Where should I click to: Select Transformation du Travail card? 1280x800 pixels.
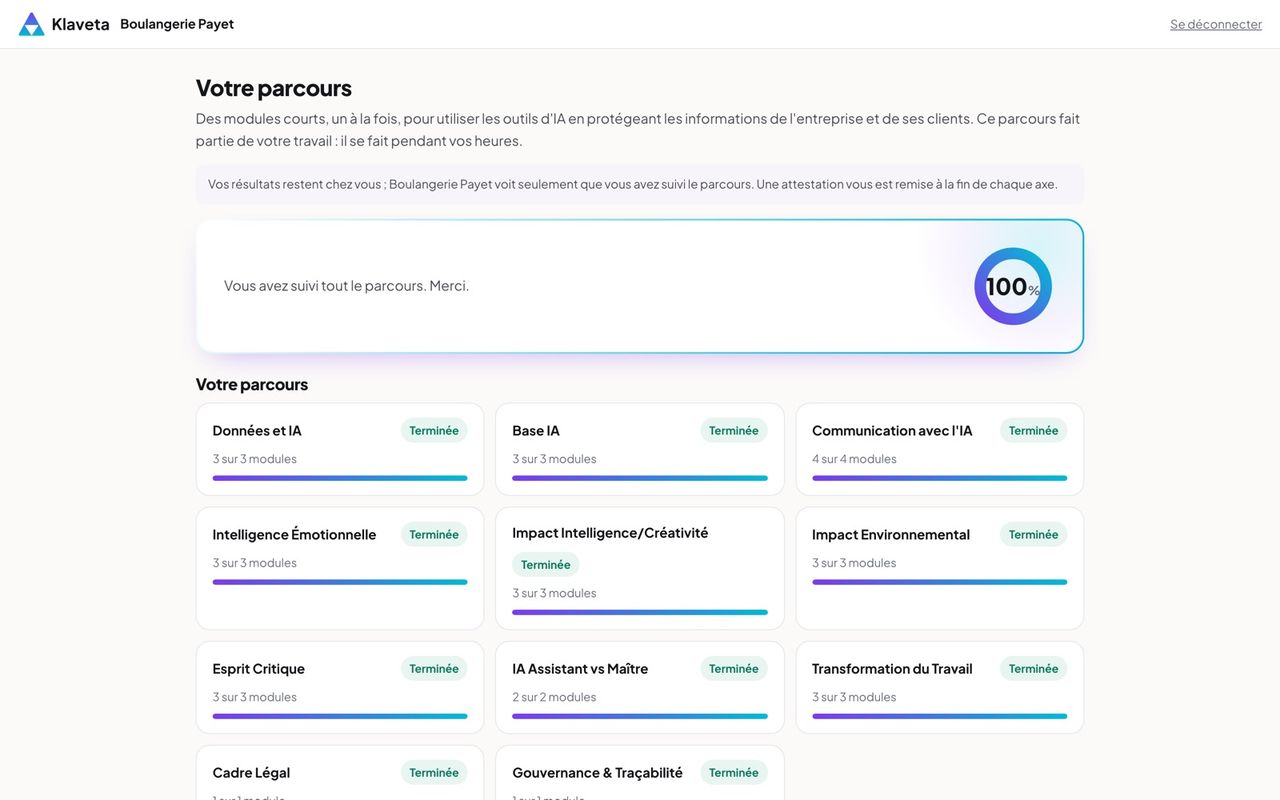pyautogui.click(x=940, y=687)
